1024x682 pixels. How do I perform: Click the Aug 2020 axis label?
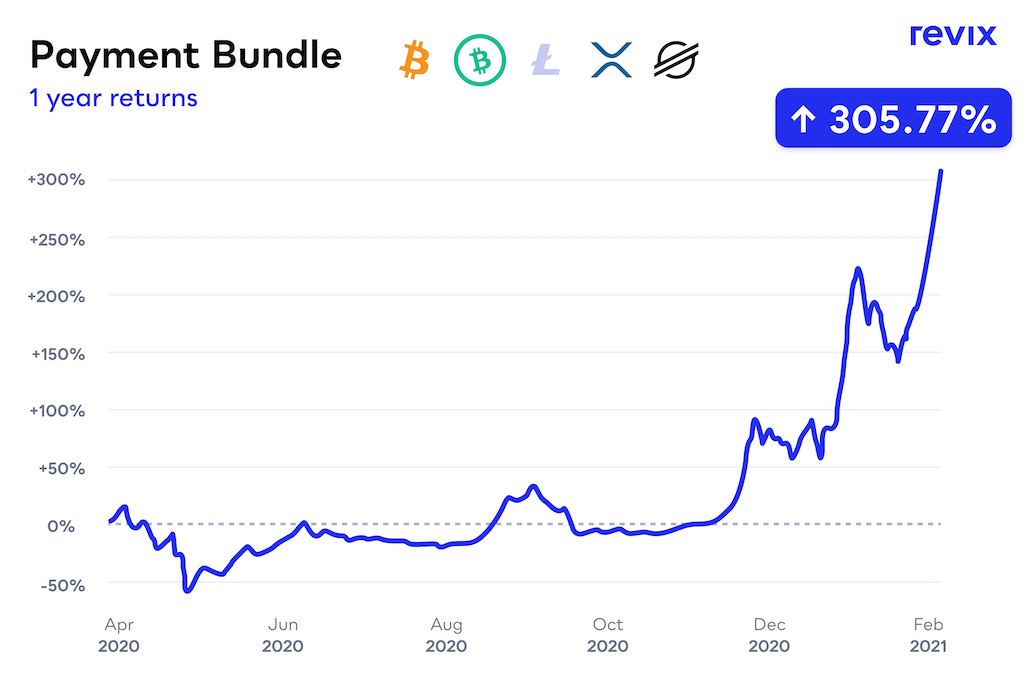(x=446, y=635)
